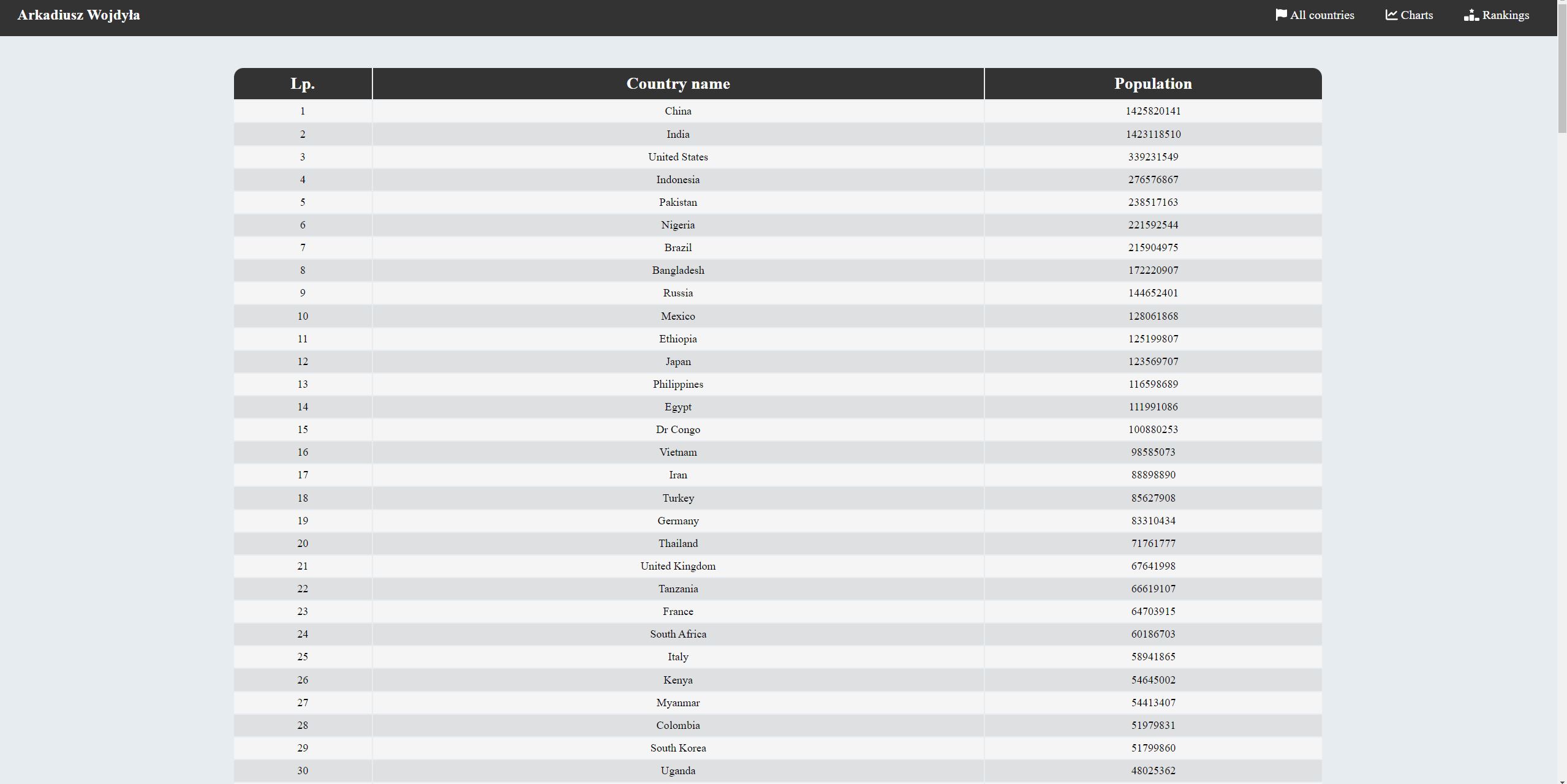This screenshot has width=1567, height=784.
Task: Click the South Korea country cell
Action: click(x=678, y=748)
